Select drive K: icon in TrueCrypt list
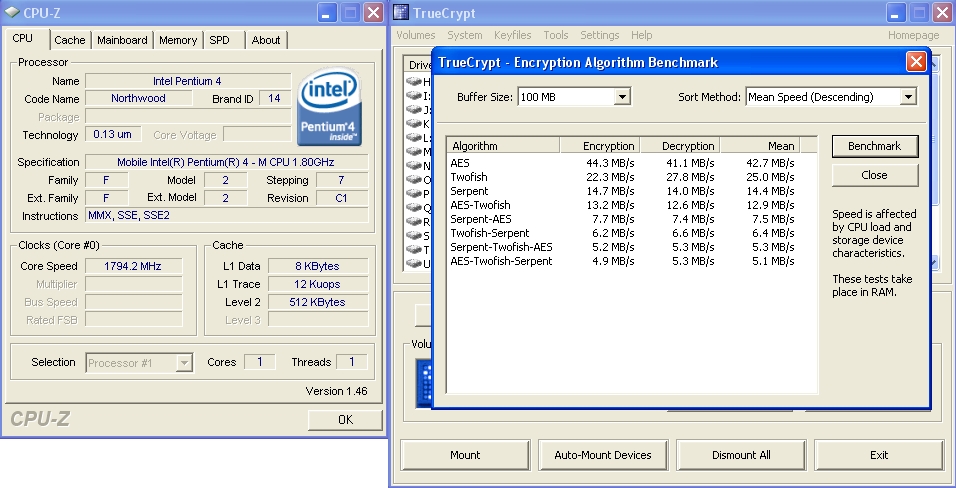 click(414, 123)
